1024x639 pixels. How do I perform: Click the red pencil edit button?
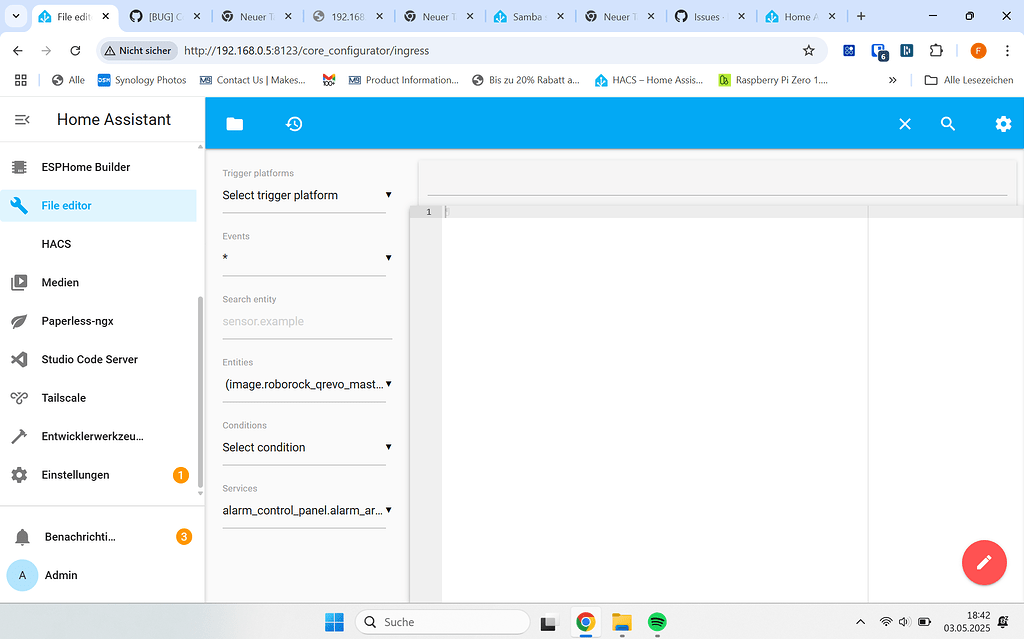point(984,562)
